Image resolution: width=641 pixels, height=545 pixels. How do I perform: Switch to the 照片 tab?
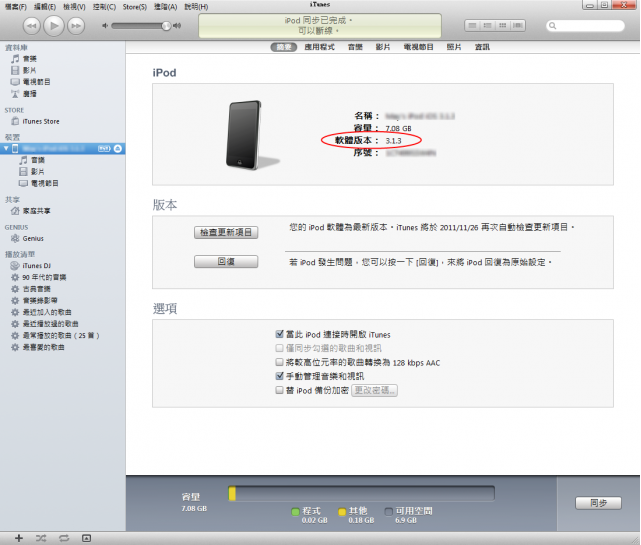tap(454, 47)
